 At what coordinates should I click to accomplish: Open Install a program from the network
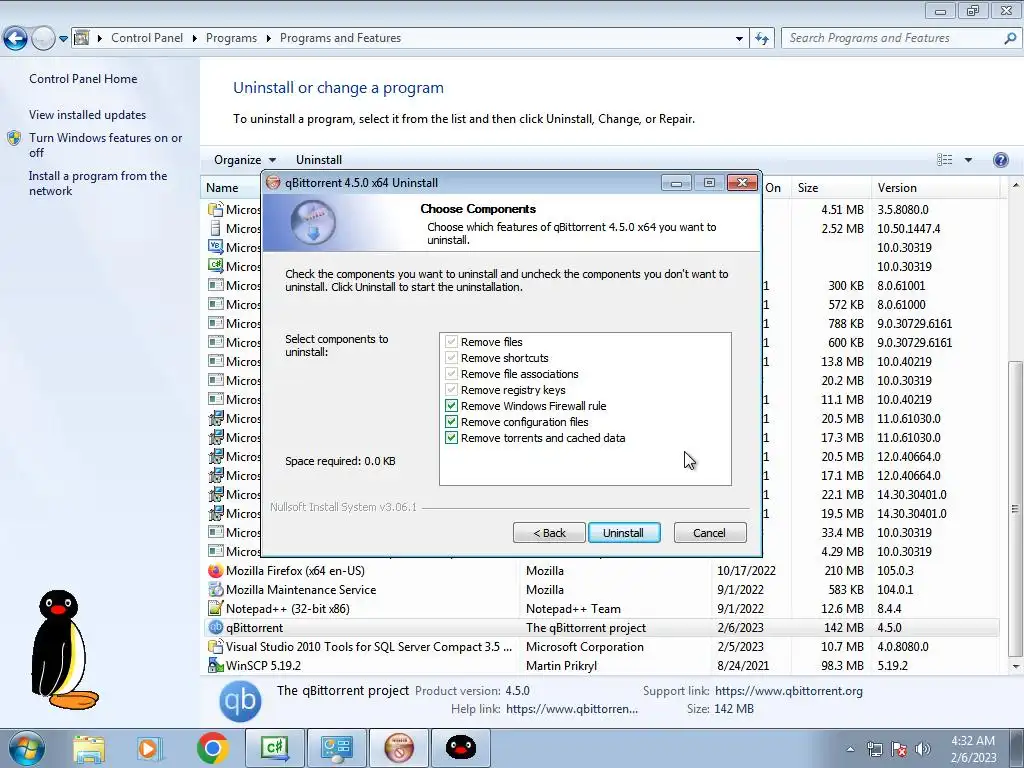(x=98, y=184)
